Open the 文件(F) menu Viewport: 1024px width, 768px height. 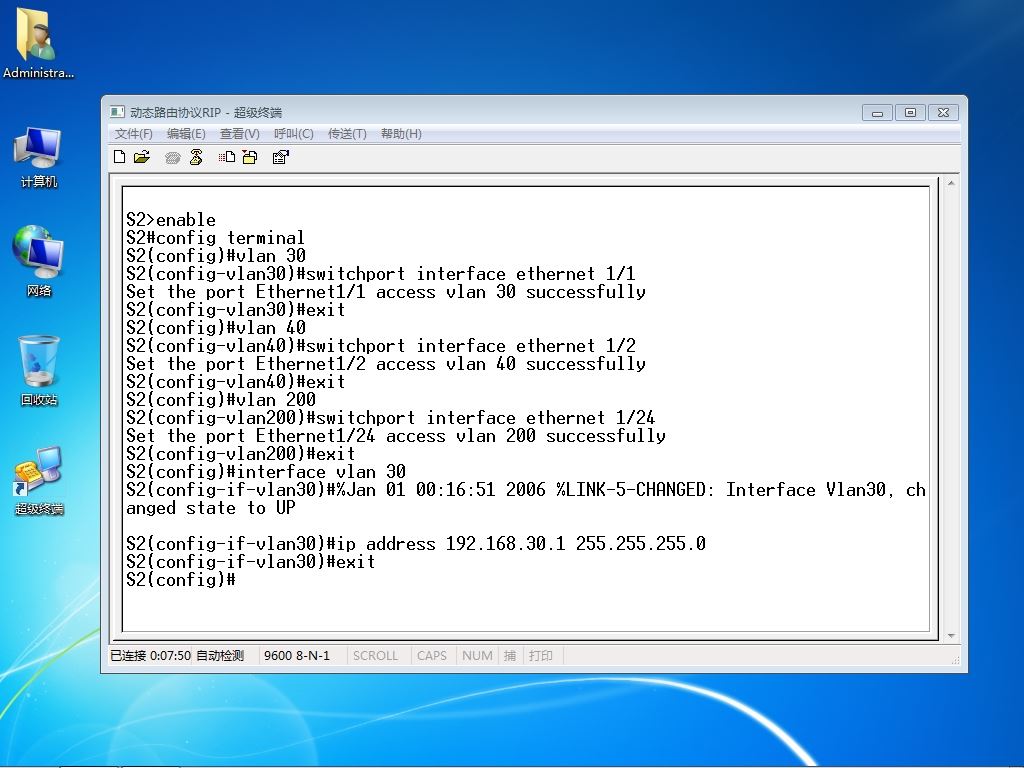pyautogui.click(x=133, y=134)
